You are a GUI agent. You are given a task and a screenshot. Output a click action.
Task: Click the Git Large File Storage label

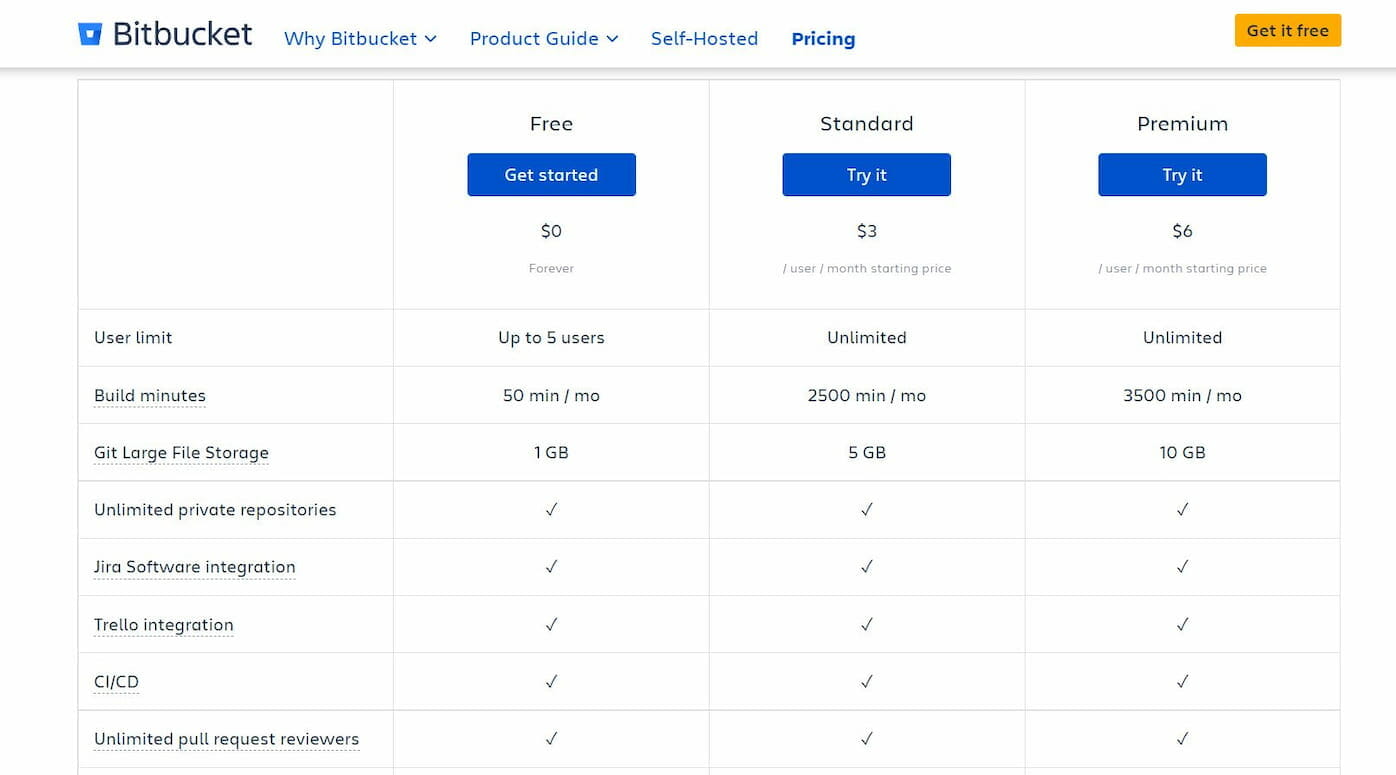click(181, 452)
